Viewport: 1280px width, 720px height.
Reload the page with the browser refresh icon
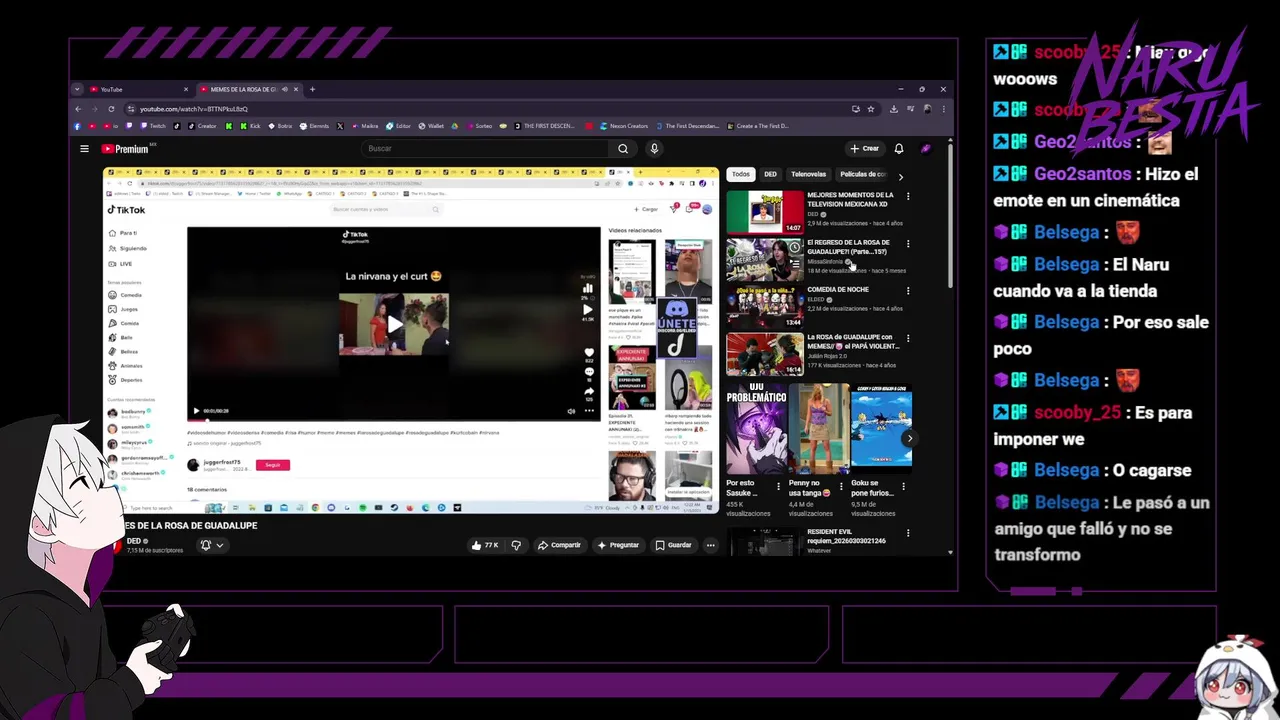pos(110,109)
